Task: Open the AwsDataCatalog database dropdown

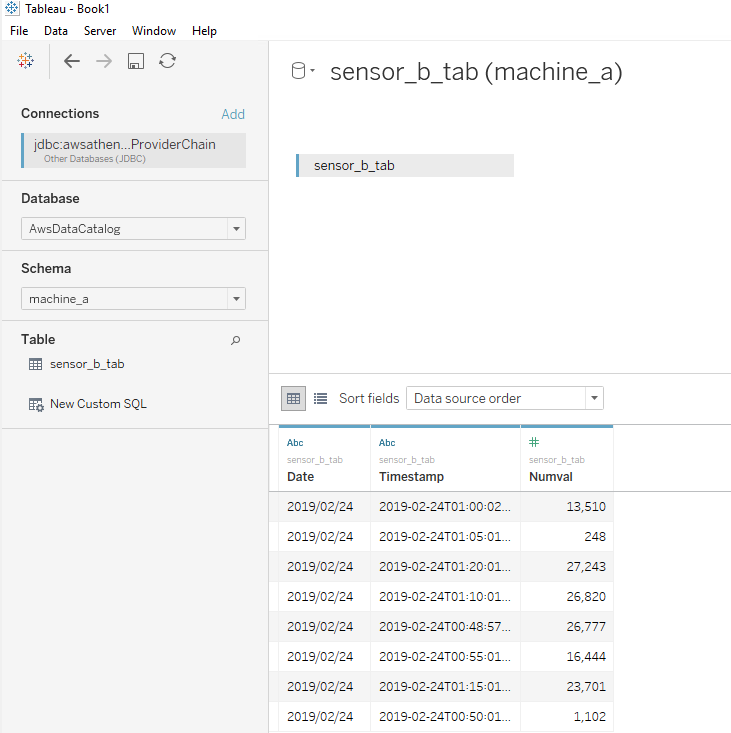Action: [x=133, y=229]
